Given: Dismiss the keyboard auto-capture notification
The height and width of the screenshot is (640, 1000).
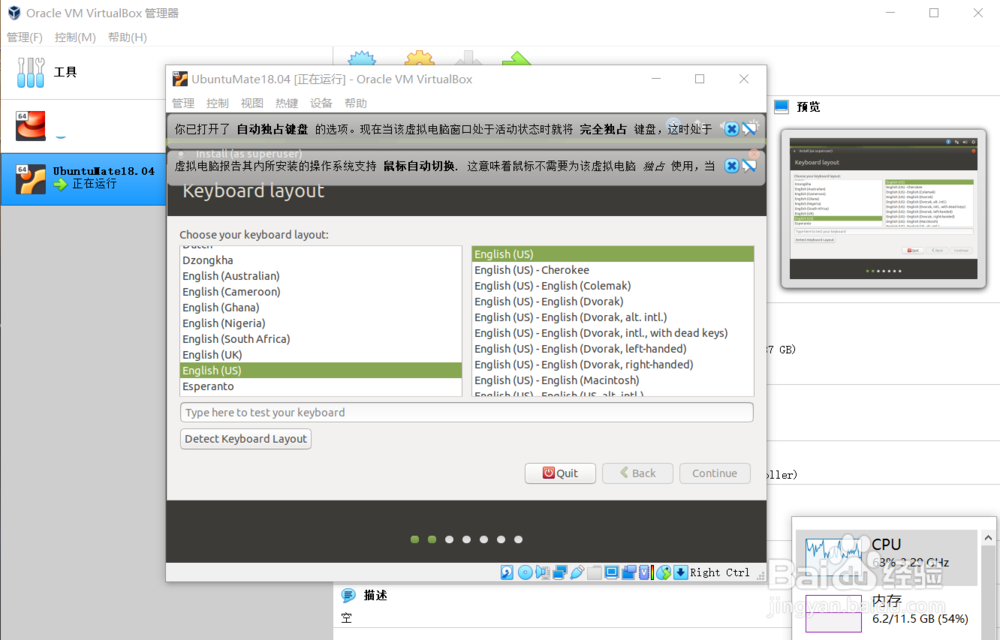Looking at the screenshot, I should [x=732, y=129].
